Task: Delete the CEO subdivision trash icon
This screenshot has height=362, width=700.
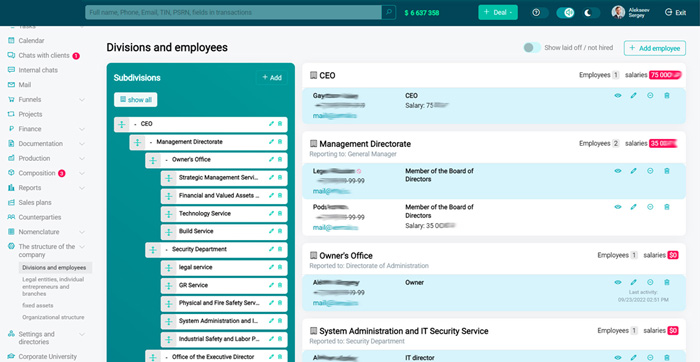Action: tap(280, 124)
